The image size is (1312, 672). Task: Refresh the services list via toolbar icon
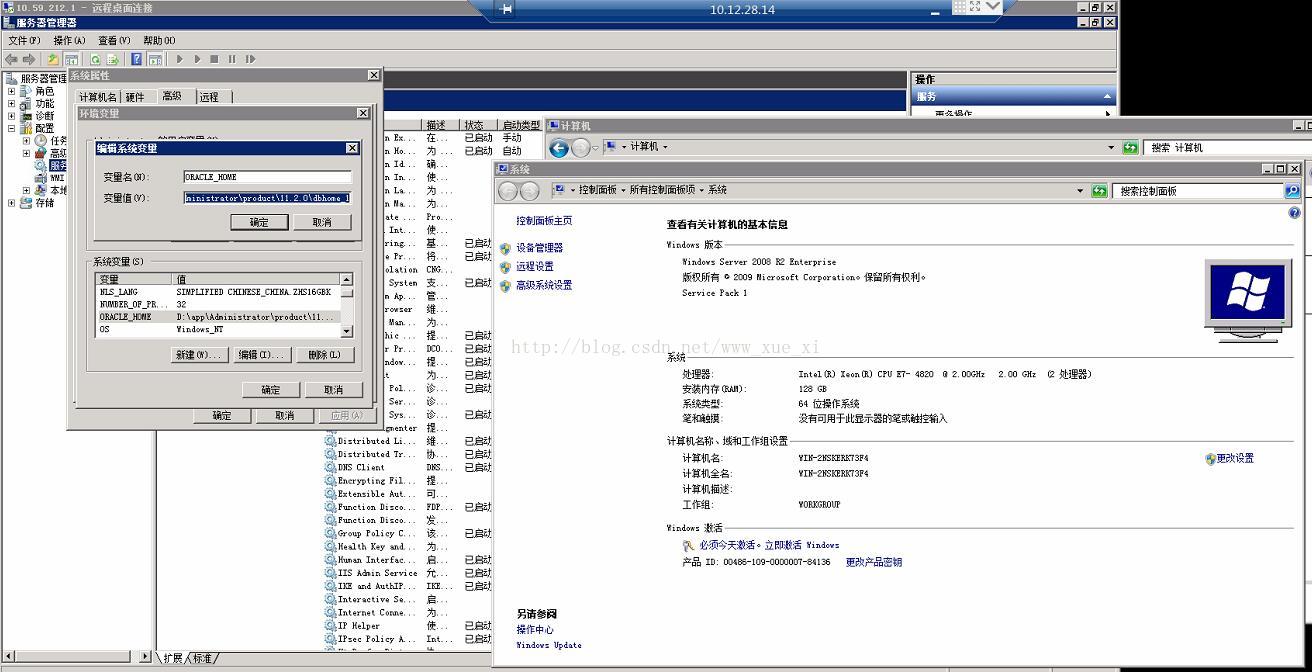click(x=96, y=59)
